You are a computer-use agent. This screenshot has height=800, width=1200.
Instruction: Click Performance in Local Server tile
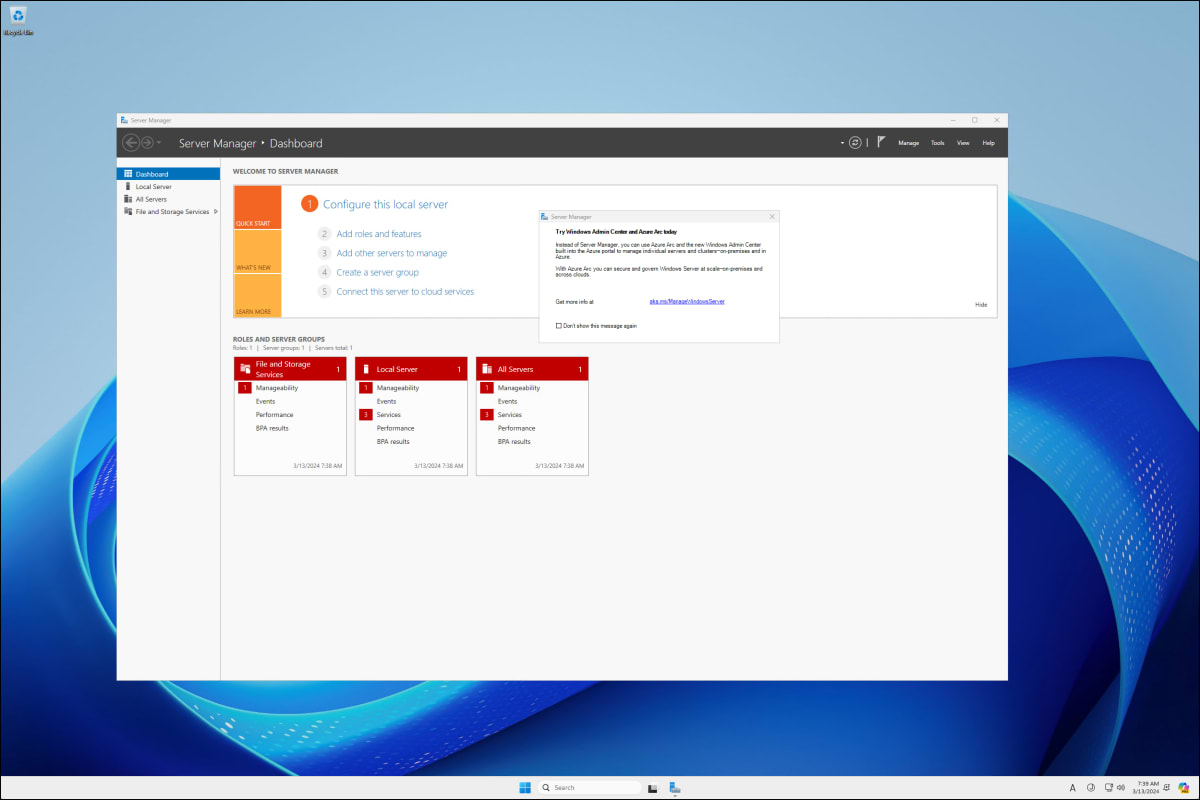[396, 428]
